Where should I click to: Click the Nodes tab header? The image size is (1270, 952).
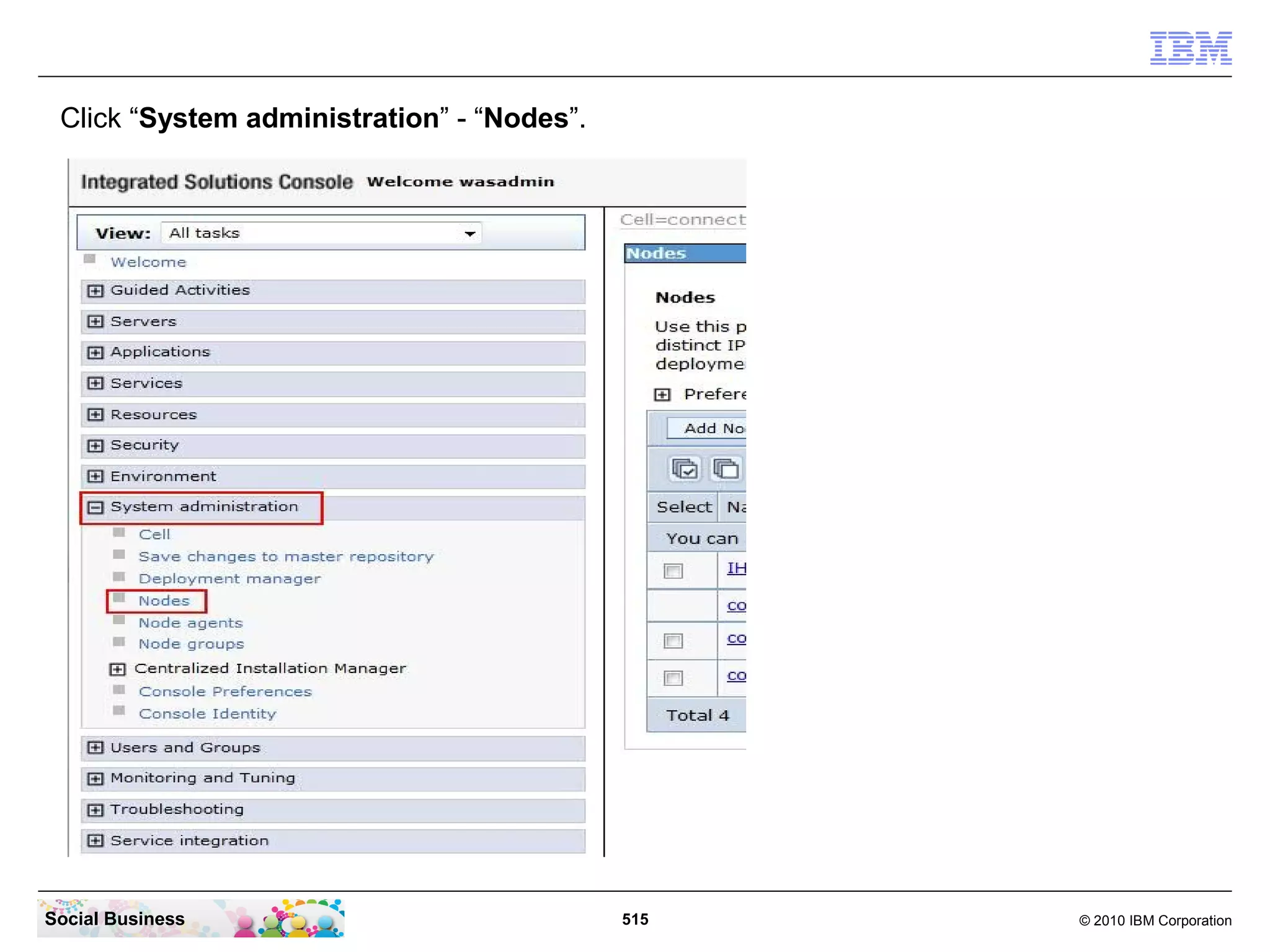click(685, 253)
